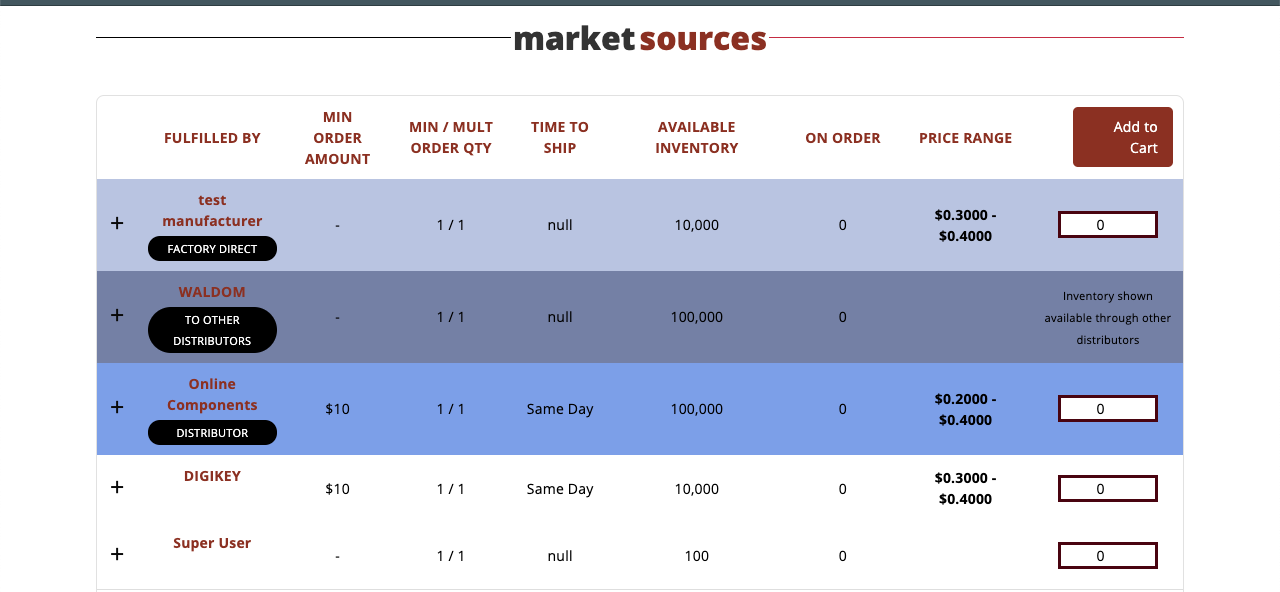The image size is (1280, 592).
Task: Click the AVAILABLE INVENTORY column header
Action: [x=697, y=137]
